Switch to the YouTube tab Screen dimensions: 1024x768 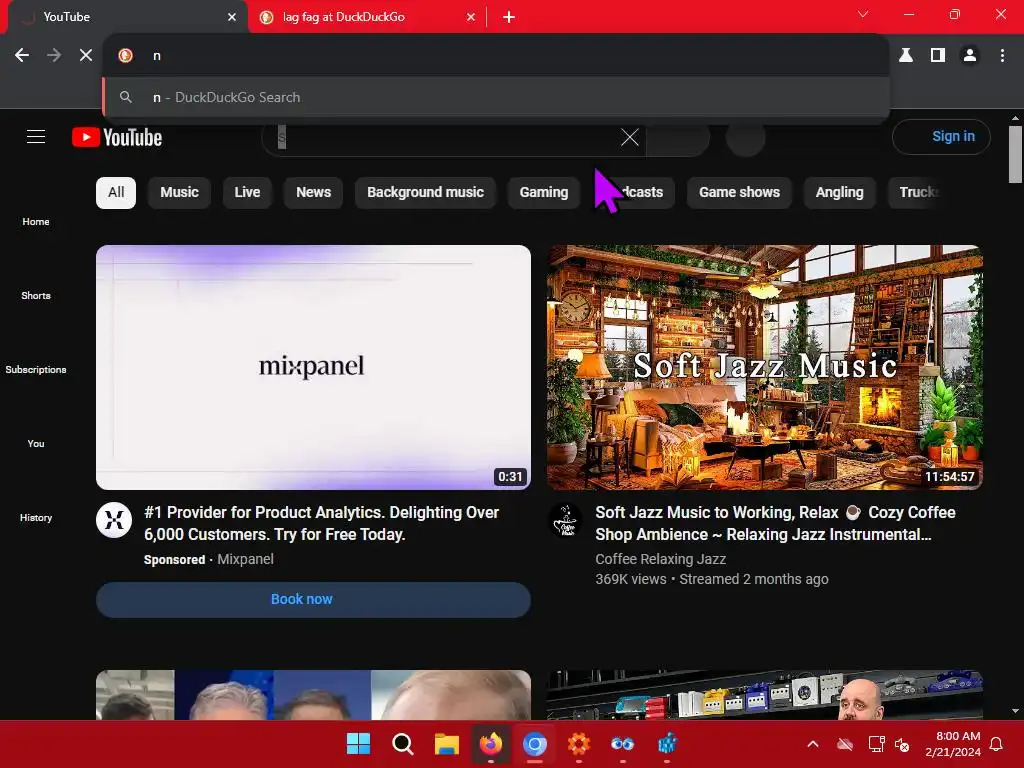click(x=127, y=17)
